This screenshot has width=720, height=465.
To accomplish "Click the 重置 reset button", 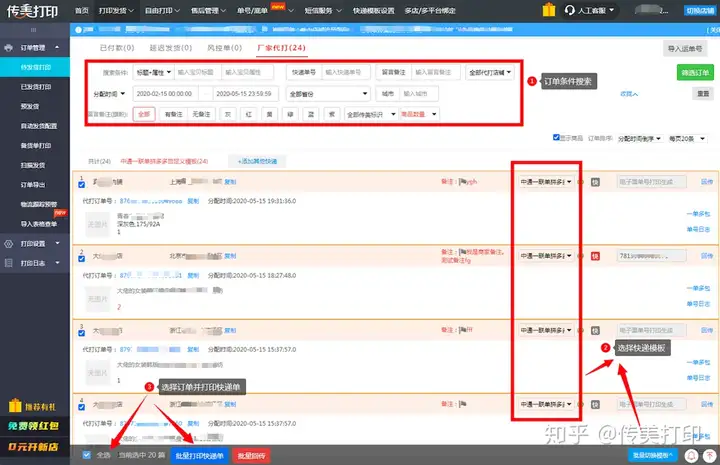I will pos(703,94).
